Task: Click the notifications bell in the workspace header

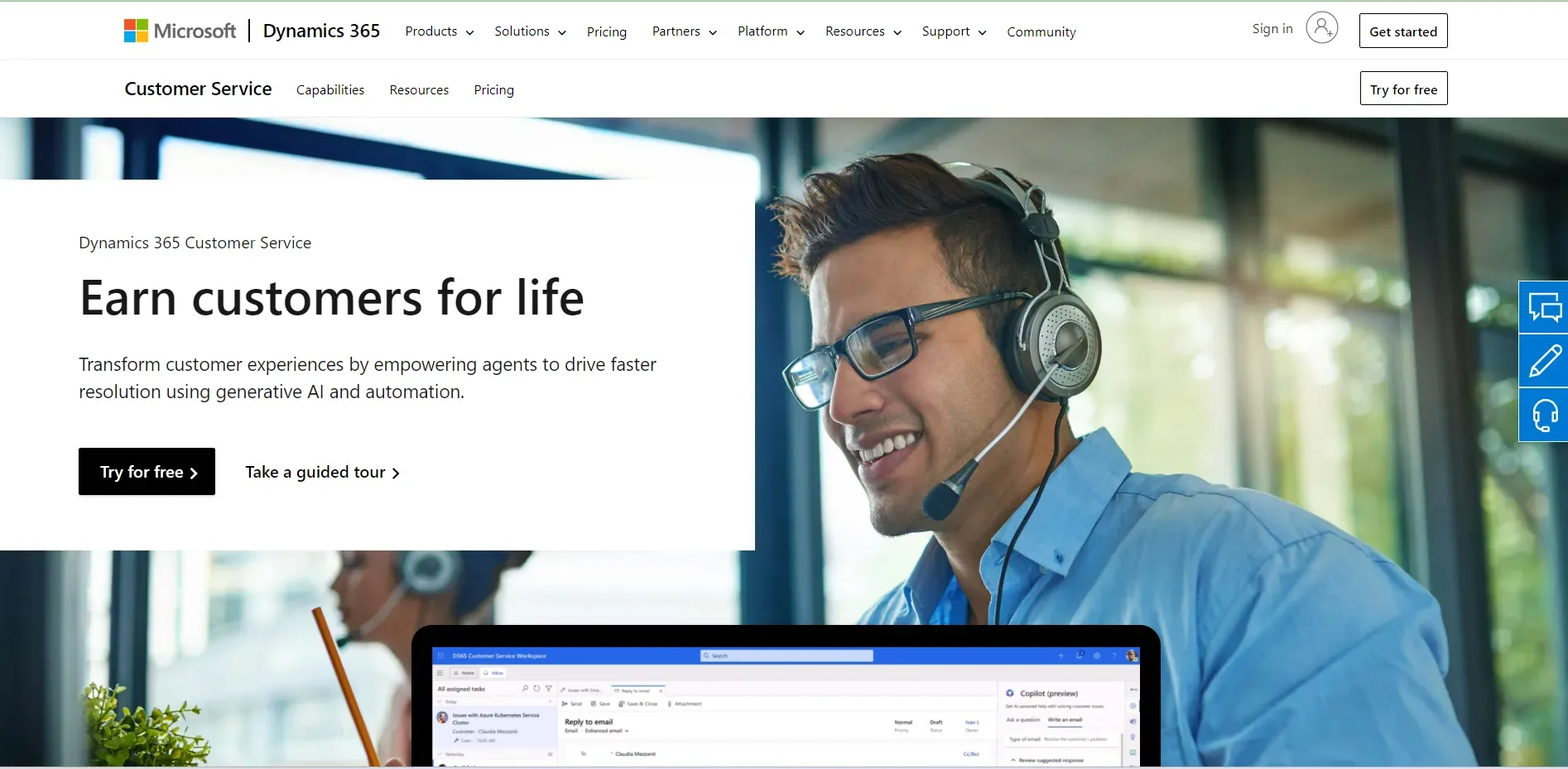Action: (1080, 656)
